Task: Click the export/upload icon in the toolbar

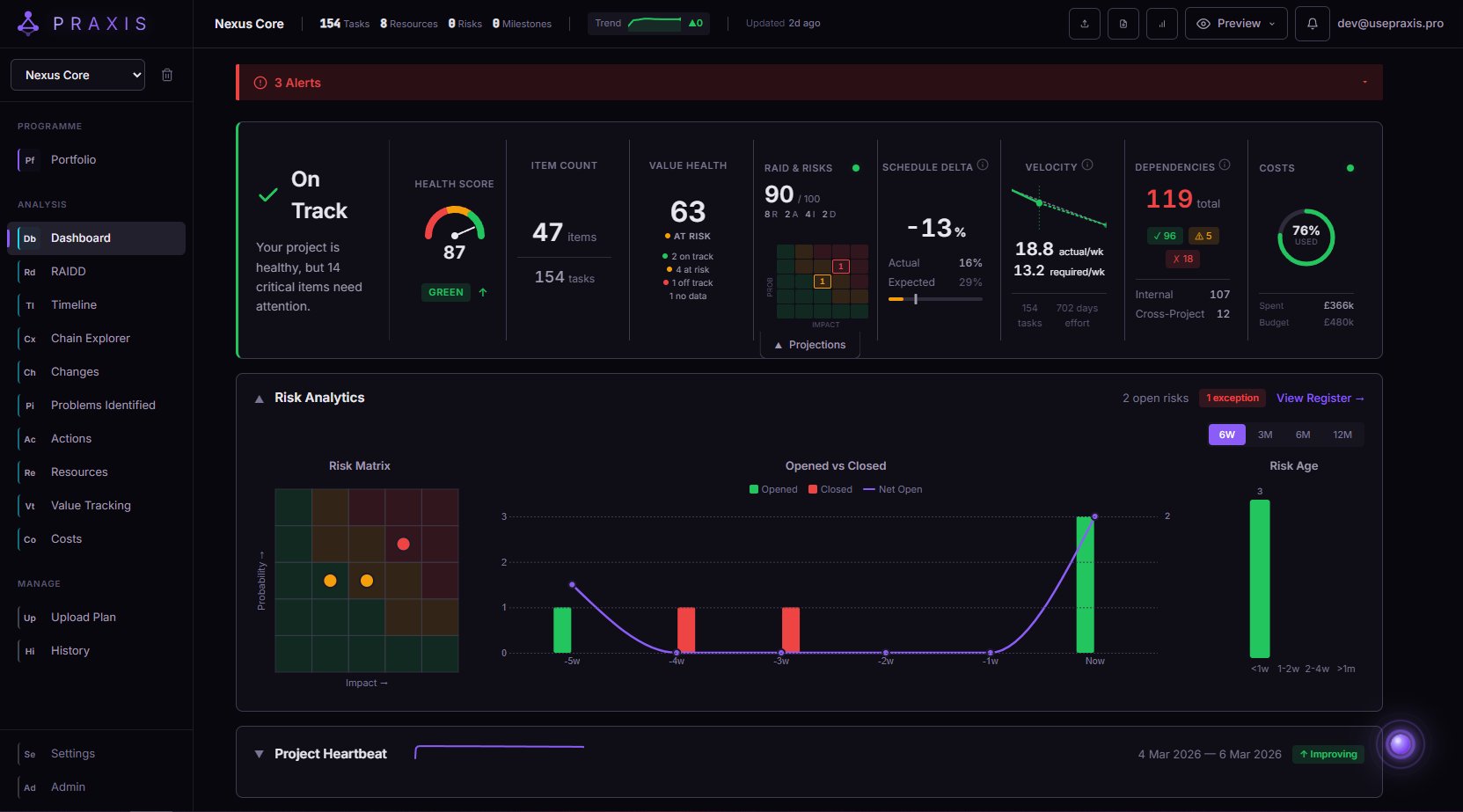Action: tap(1084, 24)
